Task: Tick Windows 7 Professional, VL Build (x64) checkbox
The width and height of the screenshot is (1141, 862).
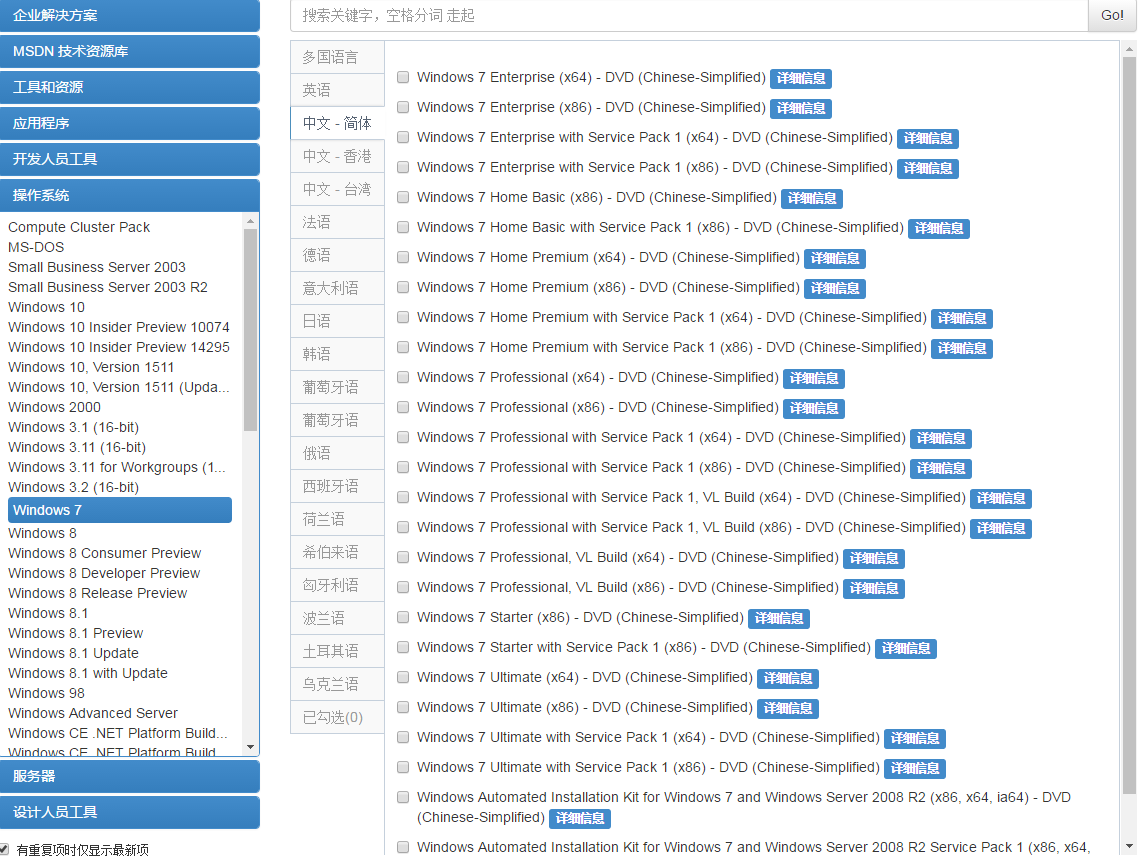Action: click(x=402, y=557)
